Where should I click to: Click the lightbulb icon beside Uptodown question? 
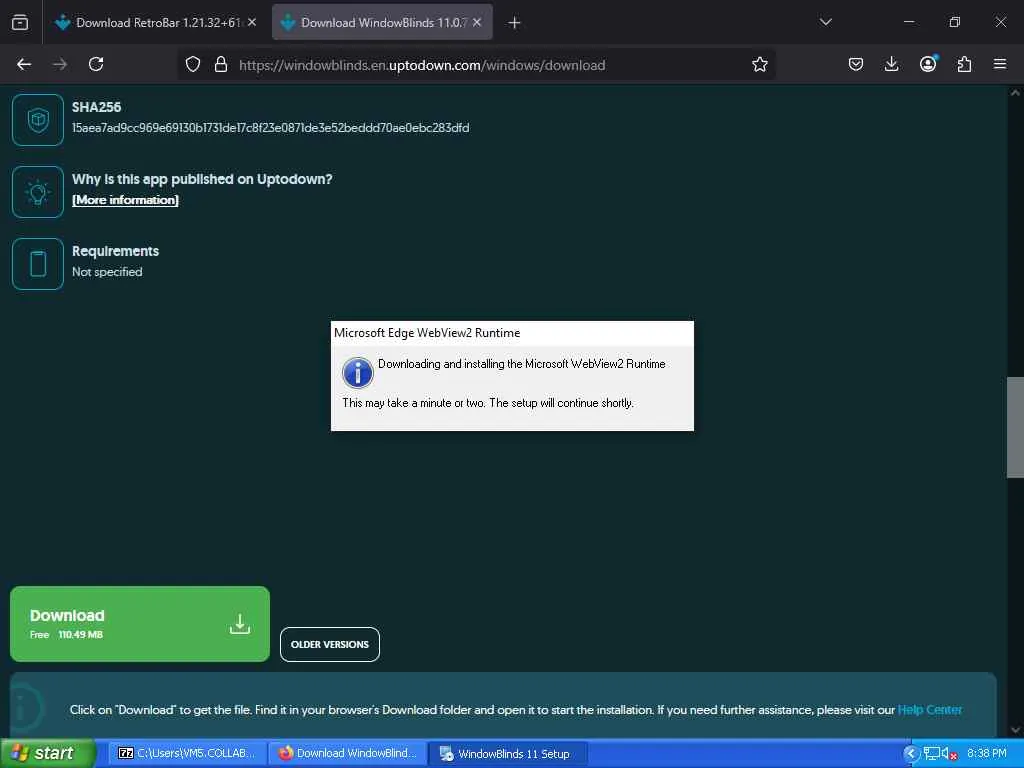pos(38,192)
